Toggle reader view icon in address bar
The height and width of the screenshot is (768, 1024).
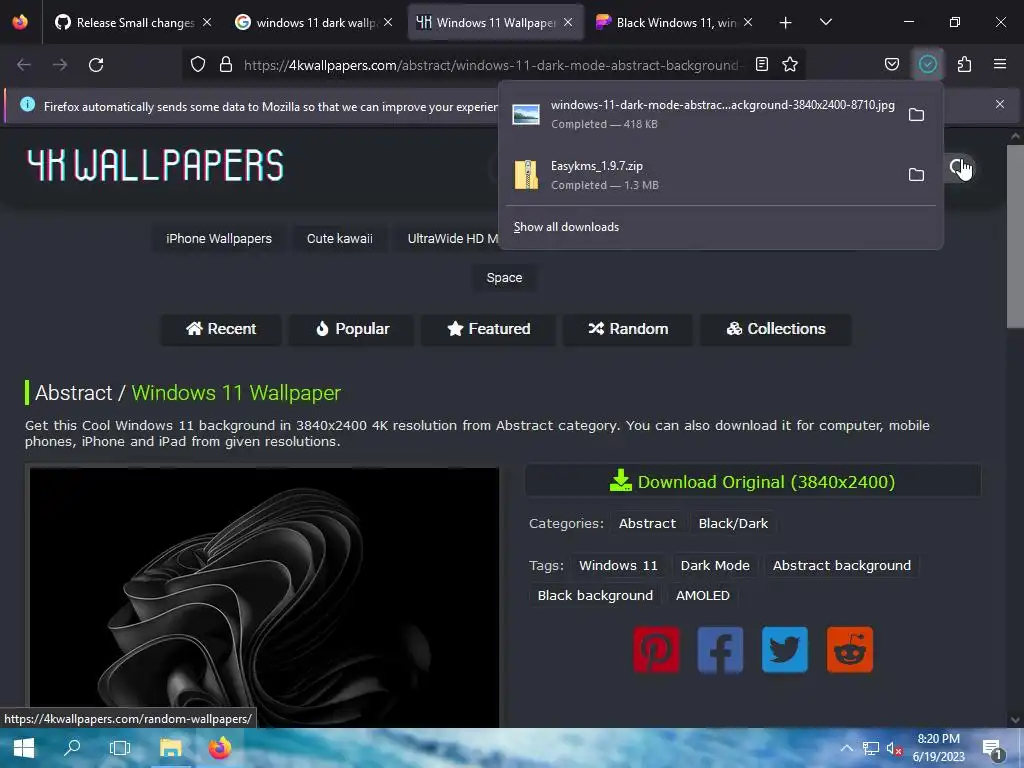pos(761,64)
